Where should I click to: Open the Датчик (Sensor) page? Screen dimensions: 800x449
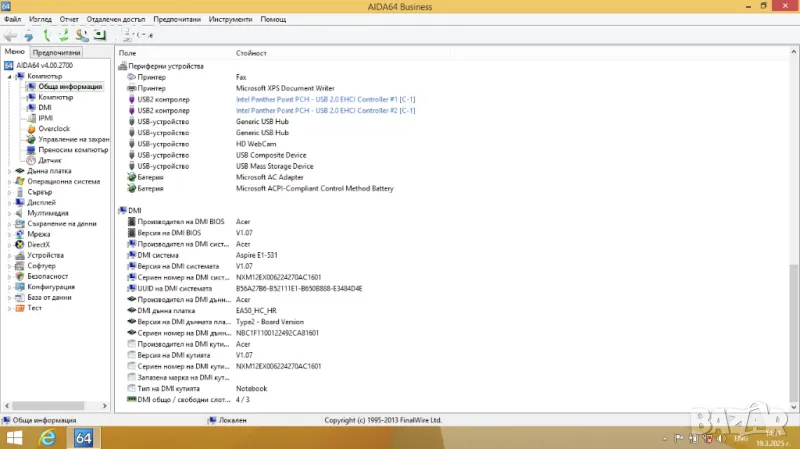pyautogui.click(x=49, y=160)
